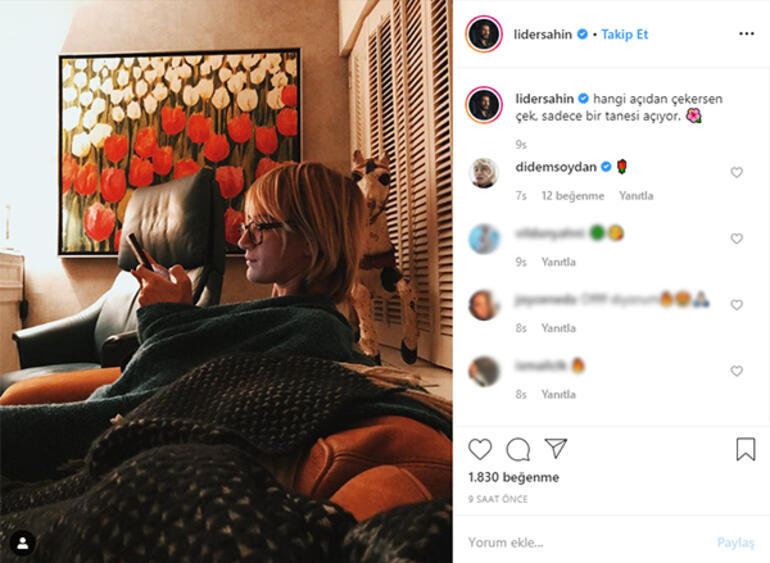View the 1.830 beğenme likes list
This screenshot has height=563, width=770.
(514, 477)
